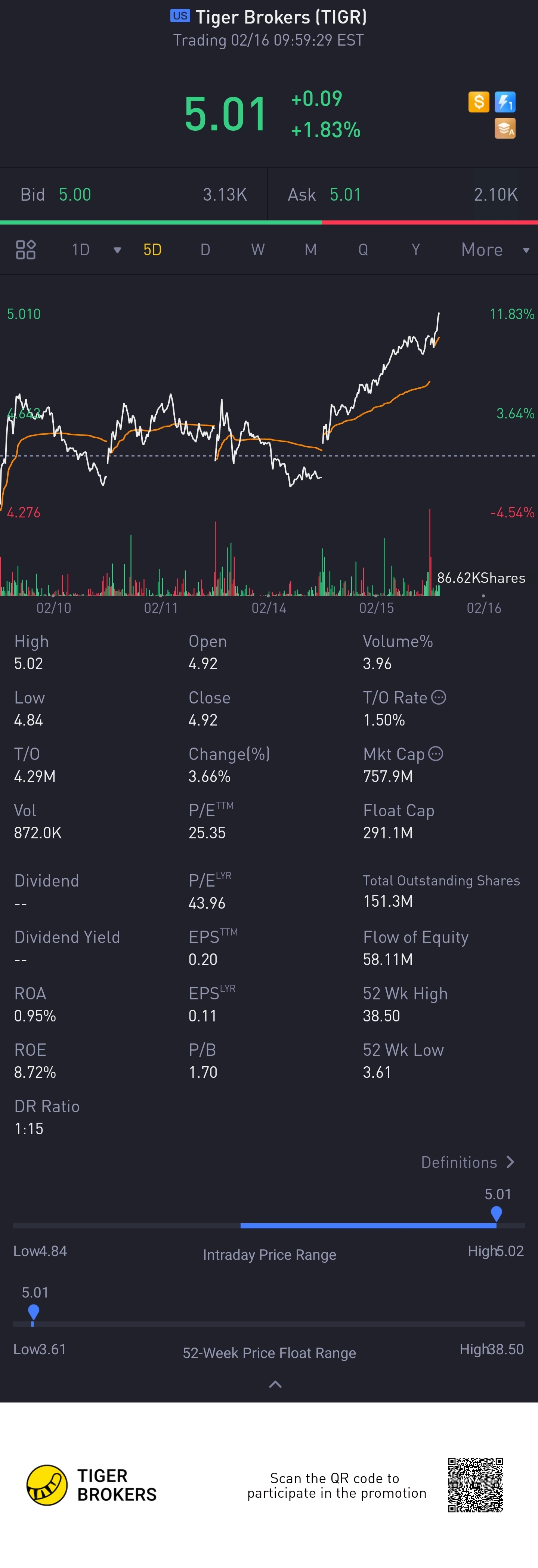Image resolution: width=538 pixels, height=1568 pixels.
Task: Tap the Mkt Cap info icon
Action: [436, 754]
